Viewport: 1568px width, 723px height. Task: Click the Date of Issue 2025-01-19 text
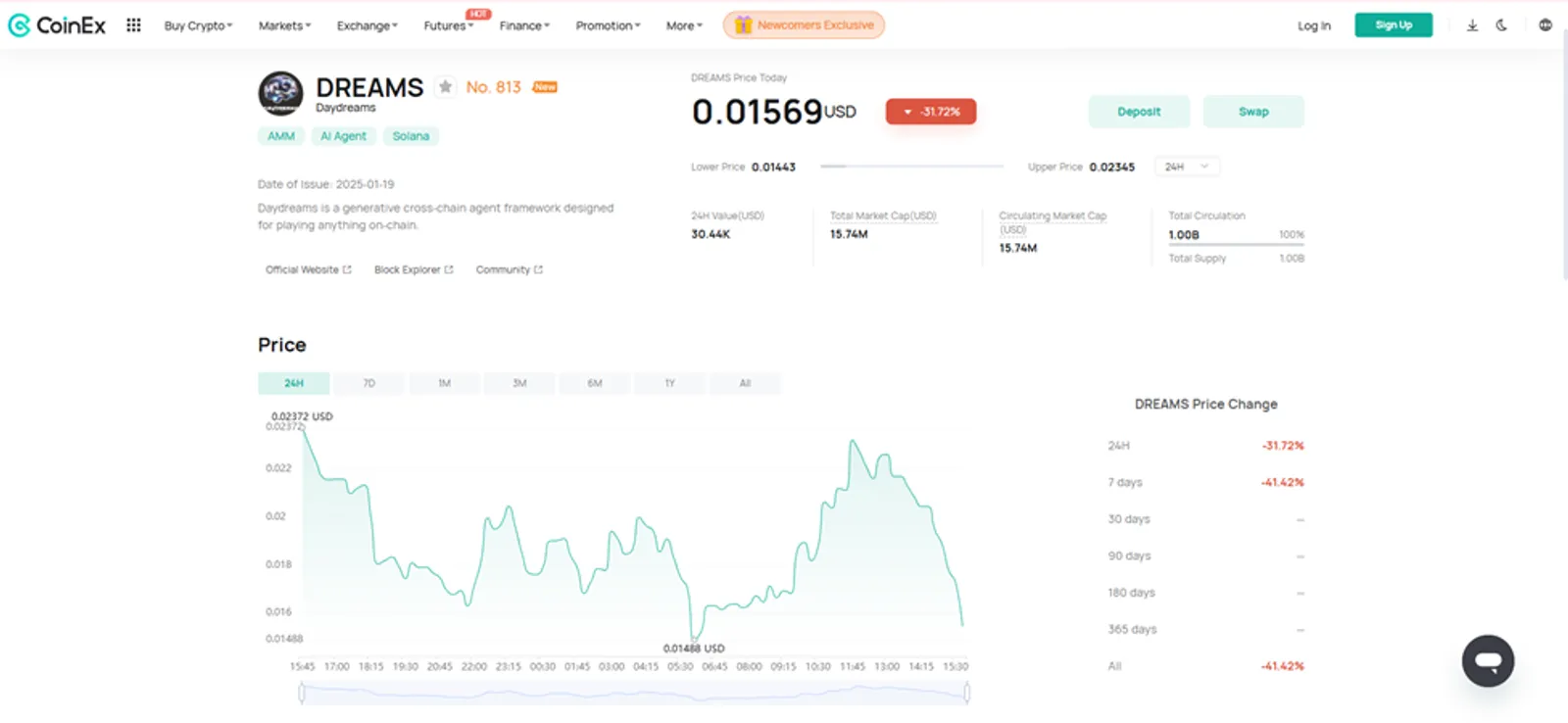coord(325,184)
